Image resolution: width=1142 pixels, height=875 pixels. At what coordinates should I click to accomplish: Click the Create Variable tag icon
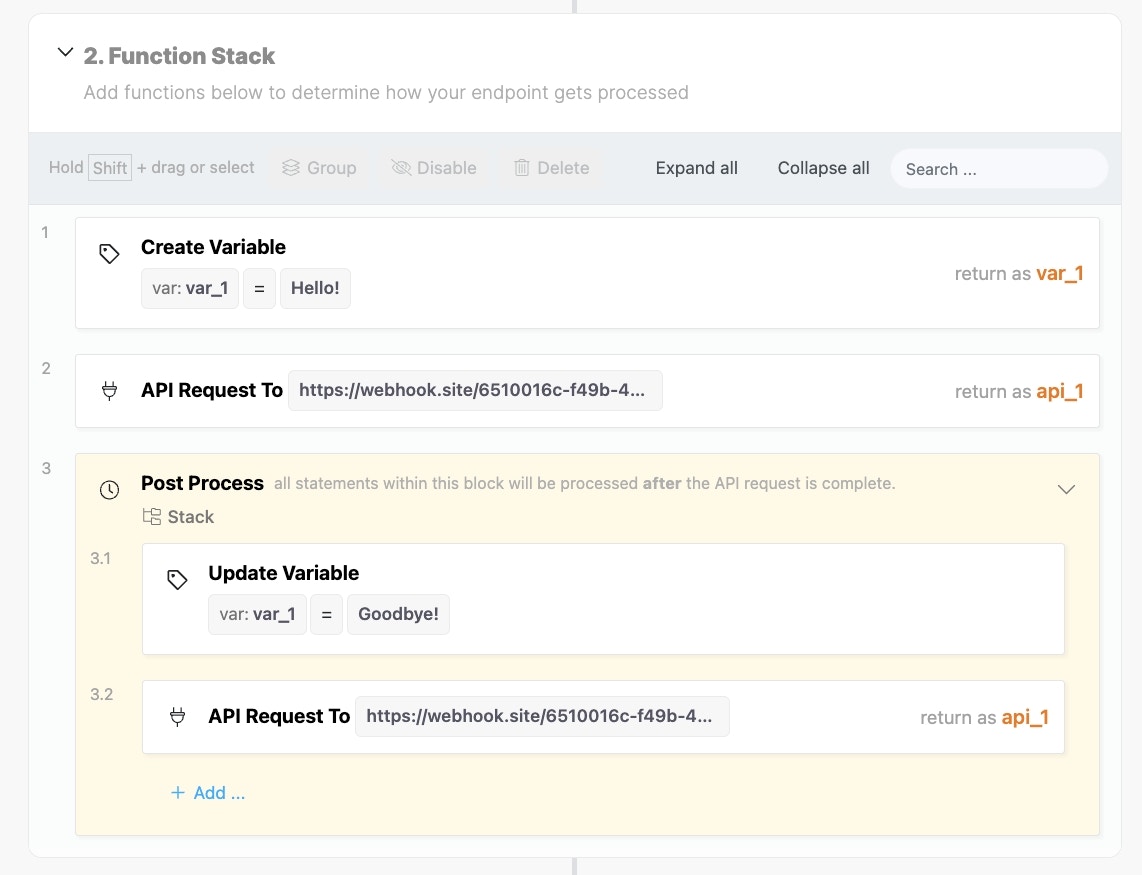pos(109,254)
